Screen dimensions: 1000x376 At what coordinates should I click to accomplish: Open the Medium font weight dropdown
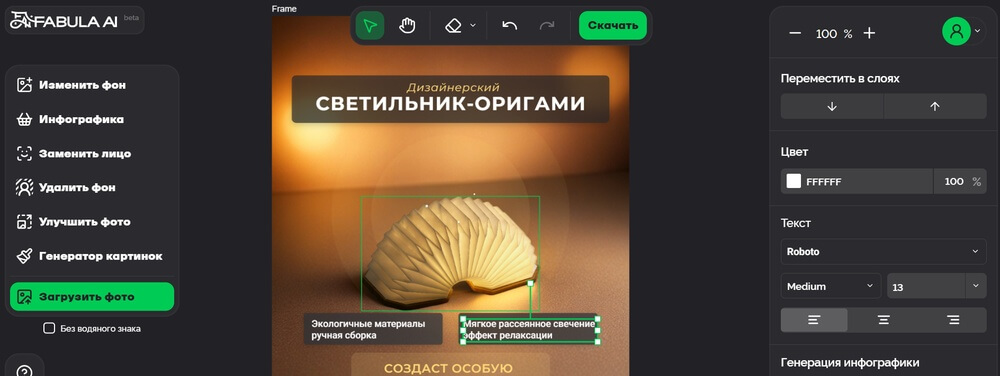click(831, 286)
